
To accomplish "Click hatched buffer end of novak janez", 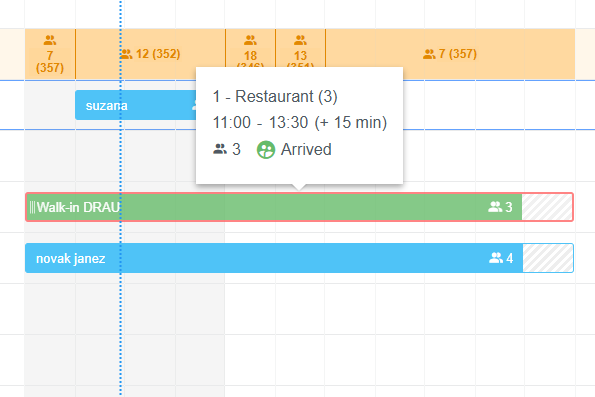I will pyautogui.click(x=548, y=258).
